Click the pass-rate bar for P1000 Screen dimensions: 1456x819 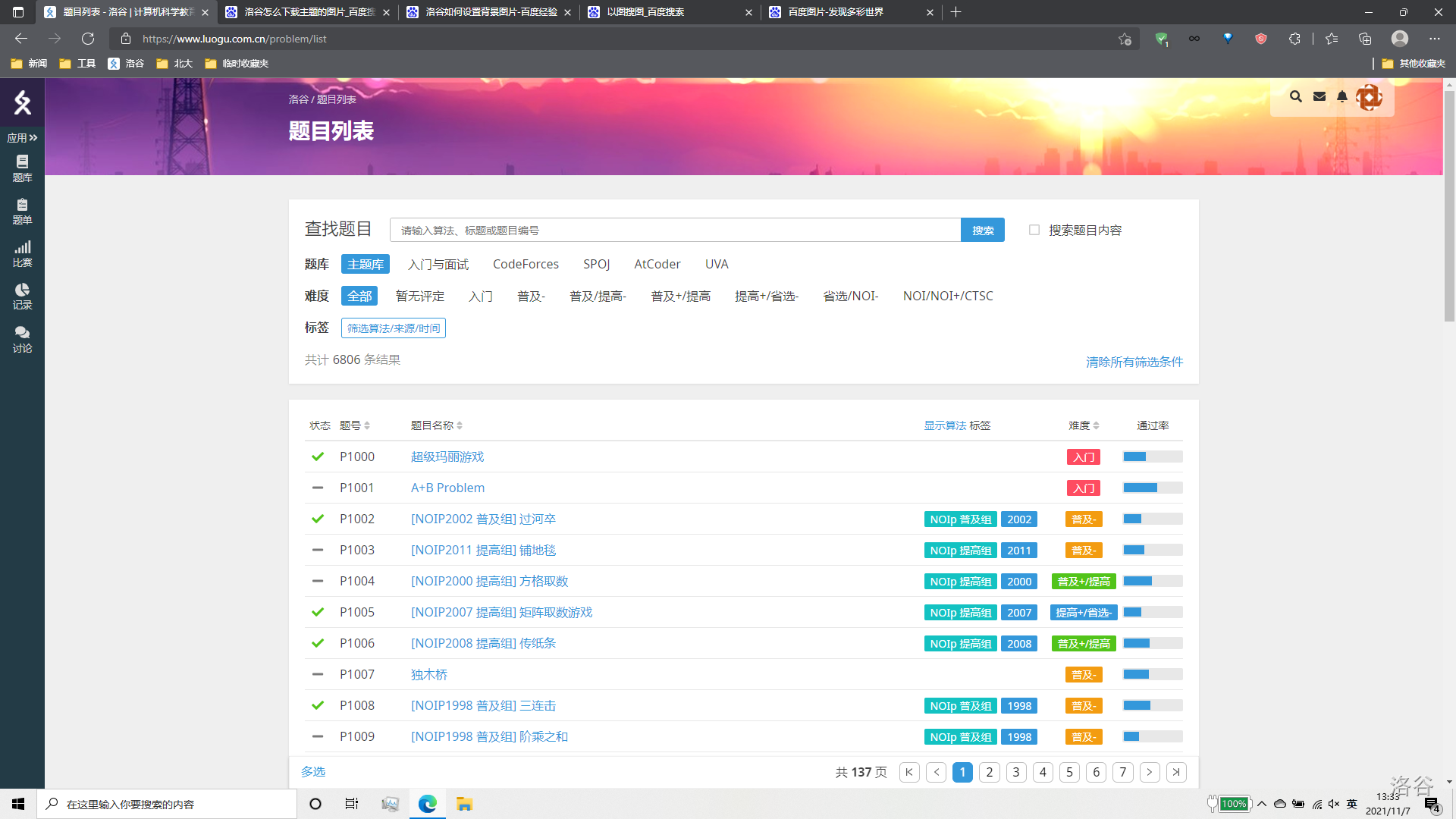[x=1152, y=457]
